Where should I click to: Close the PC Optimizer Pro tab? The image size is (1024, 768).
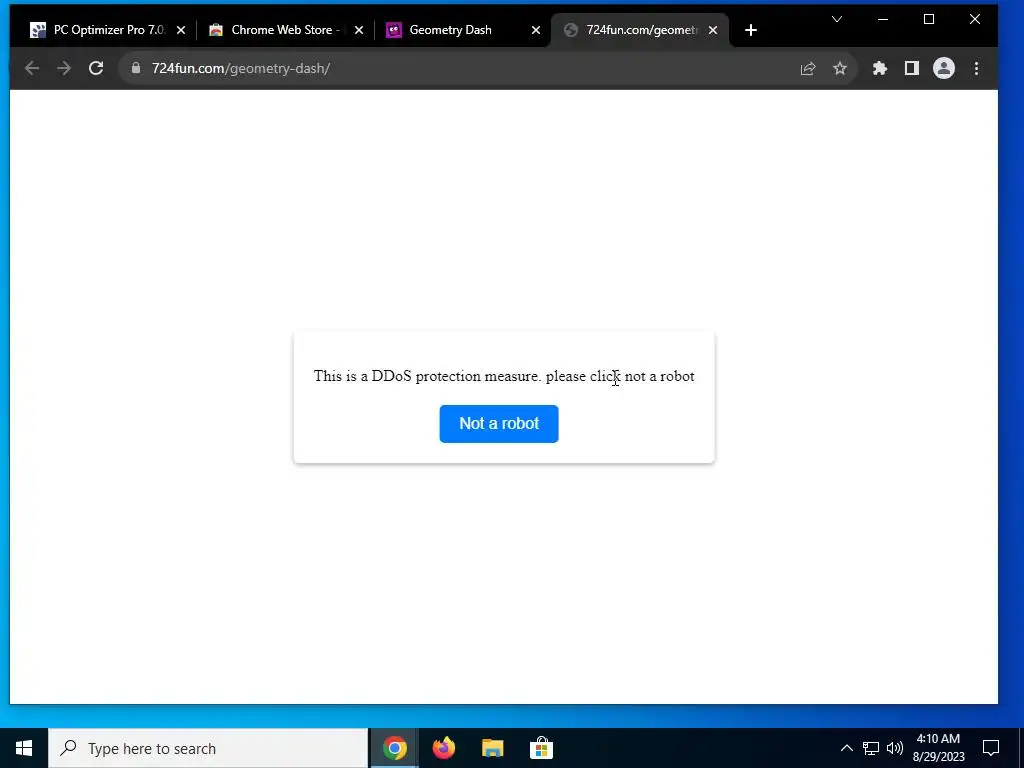click(x=181, y=30)
